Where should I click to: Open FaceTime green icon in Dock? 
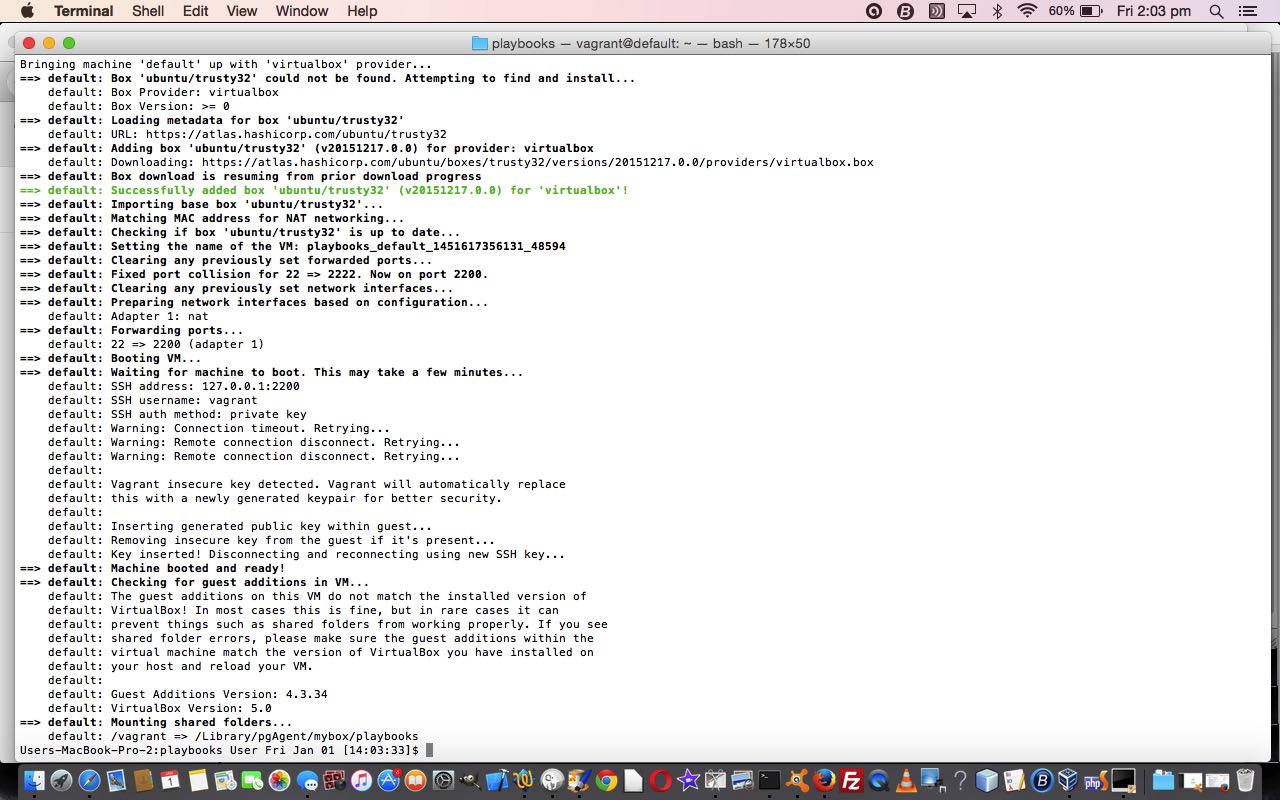[252, 781]
